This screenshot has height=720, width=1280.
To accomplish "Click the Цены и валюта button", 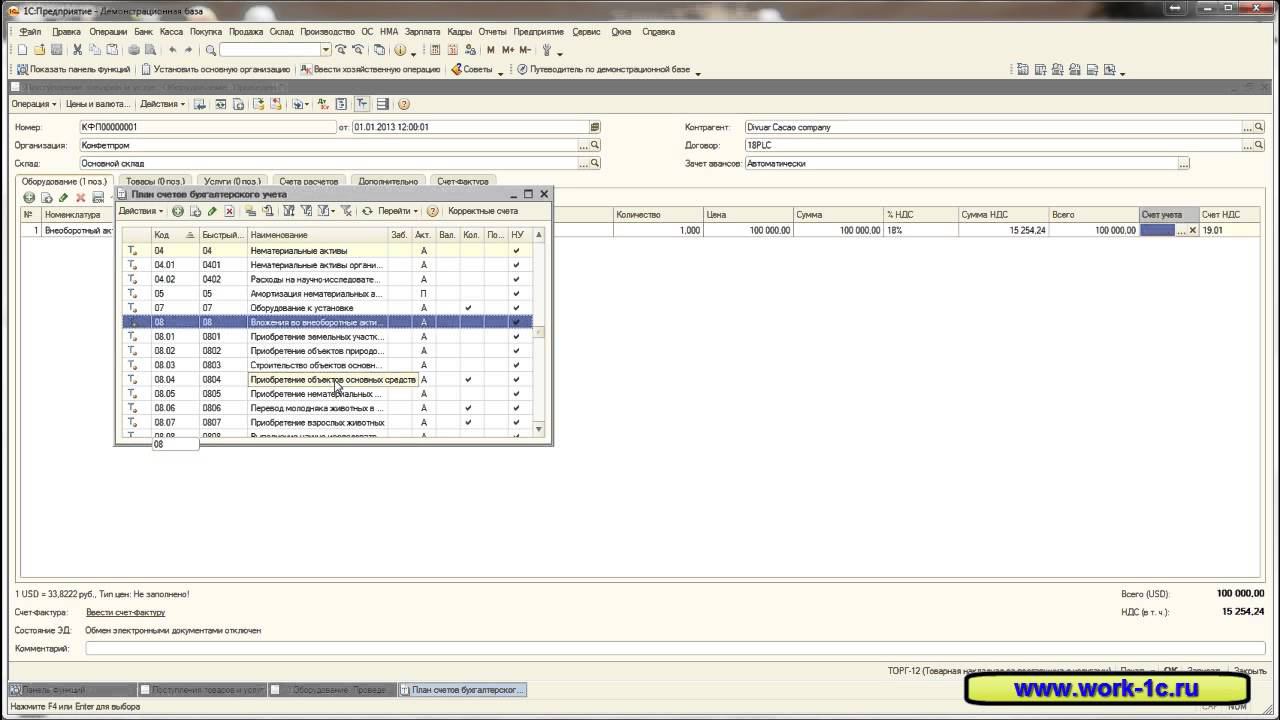I will (x=98, y=104).
